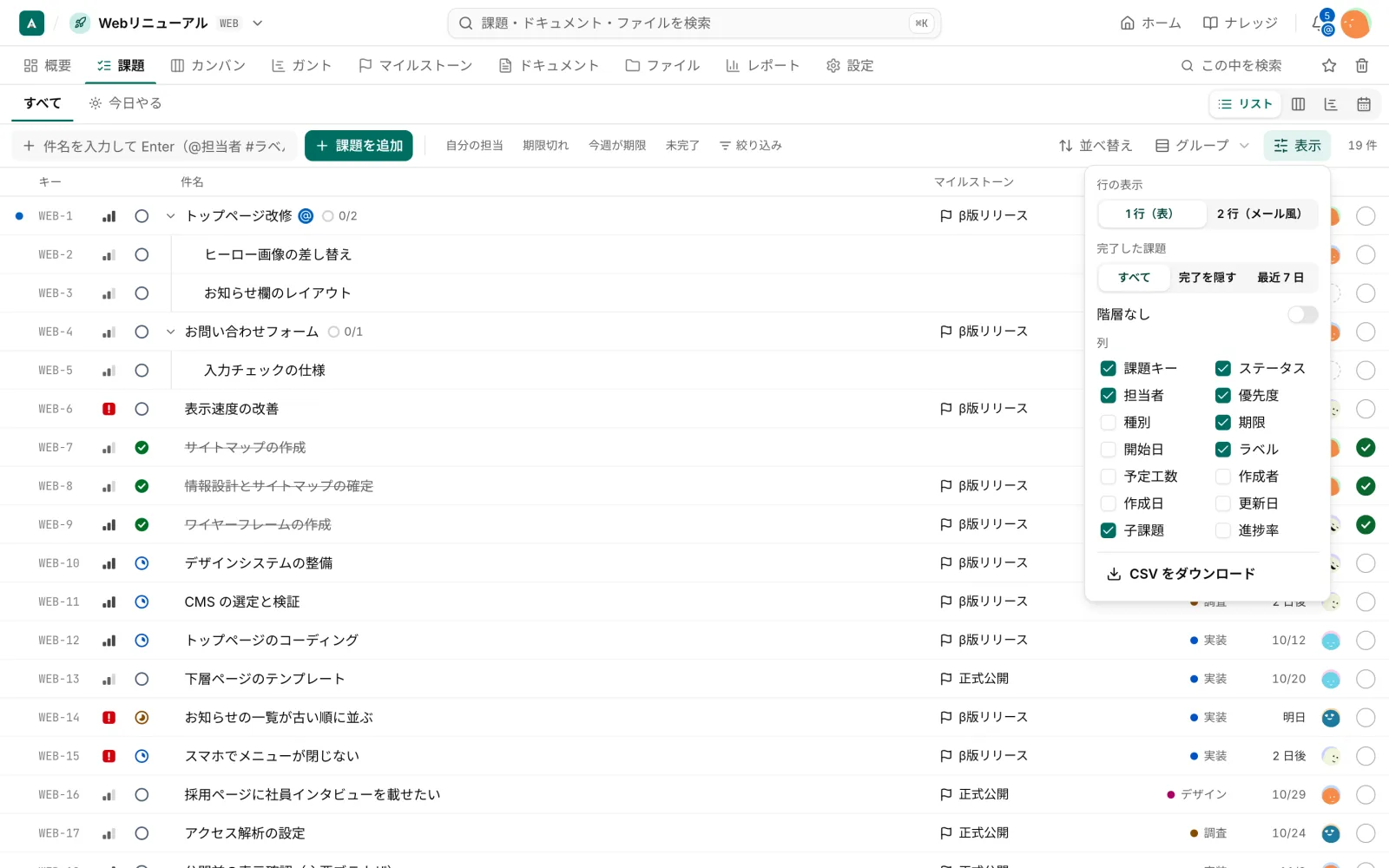Screen dimensions: 1389x868
Task: Open the app logo A icon
Action: [x=31, y=23]
